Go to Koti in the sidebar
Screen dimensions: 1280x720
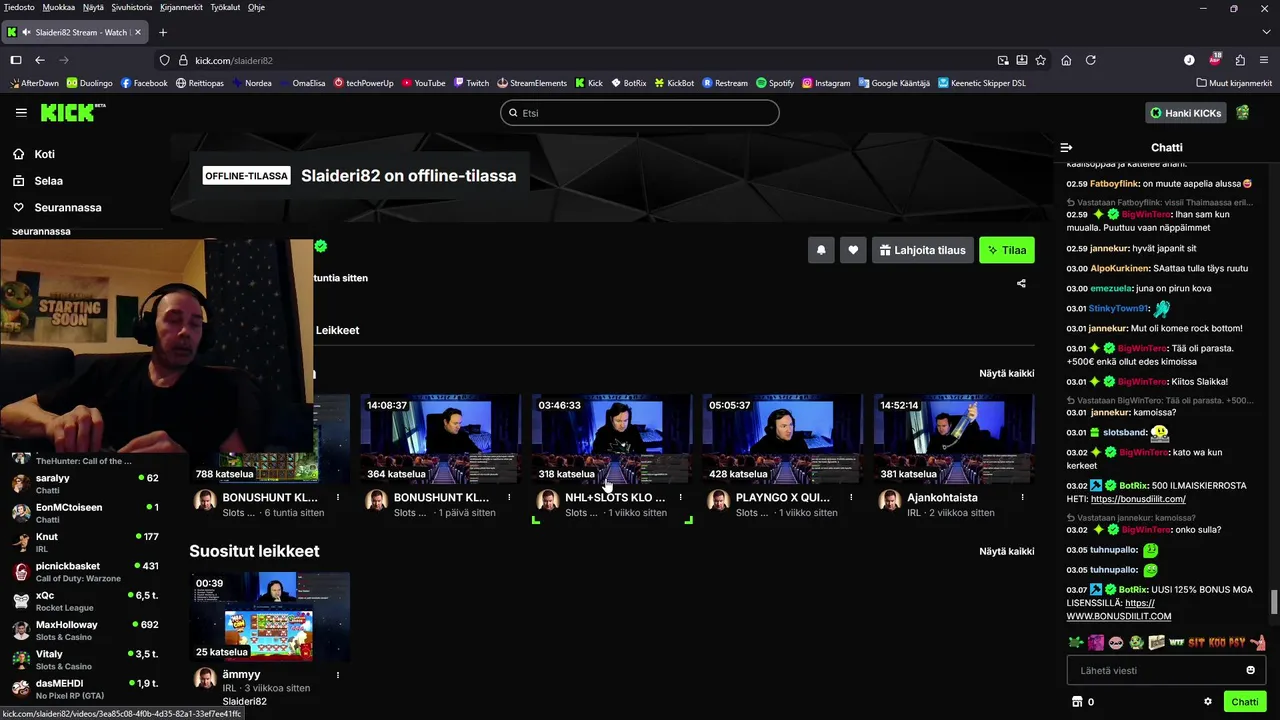[x=44, y=154]
